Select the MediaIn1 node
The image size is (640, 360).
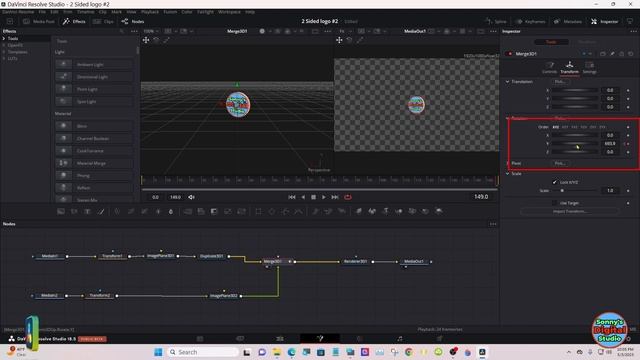coord(50,256)
